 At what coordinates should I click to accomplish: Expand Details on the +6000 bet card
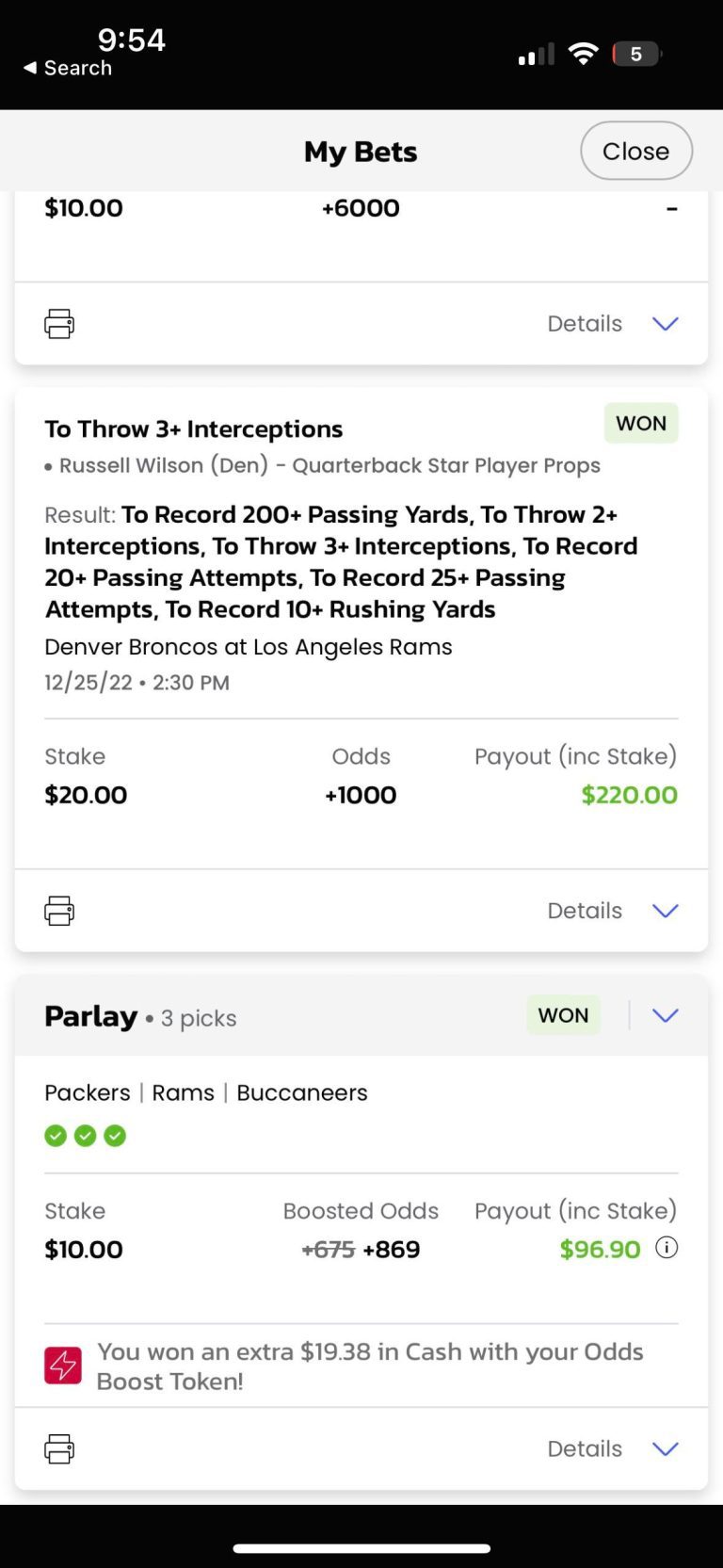pos(665,324)
